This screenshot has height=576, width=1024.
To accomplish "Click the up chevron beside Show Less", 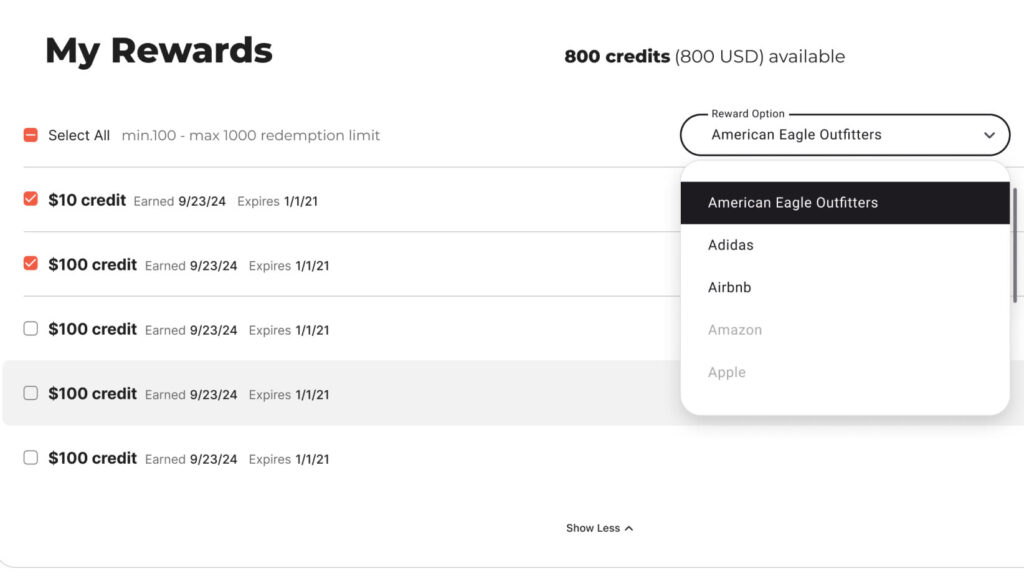I will pyautogui.click(x=629, y=528).
